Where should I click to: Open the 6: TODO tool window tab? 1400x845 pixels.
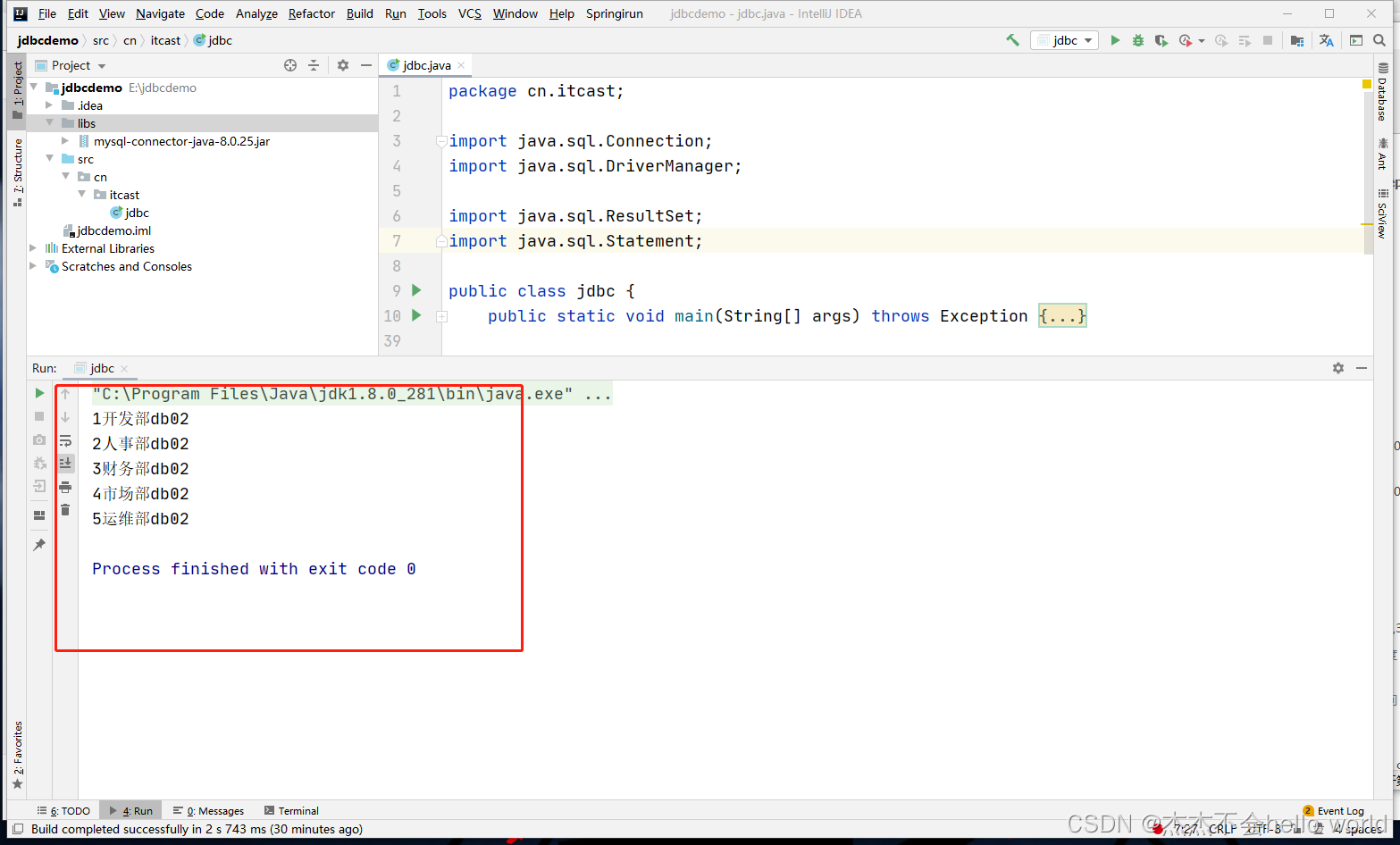click(x=64, y=811)
